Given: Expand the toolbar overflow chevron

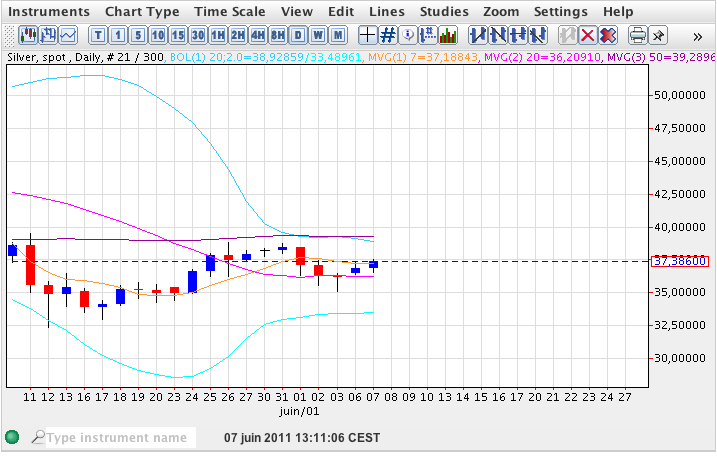Looking at the screenshot, I should tap(698, 35).
